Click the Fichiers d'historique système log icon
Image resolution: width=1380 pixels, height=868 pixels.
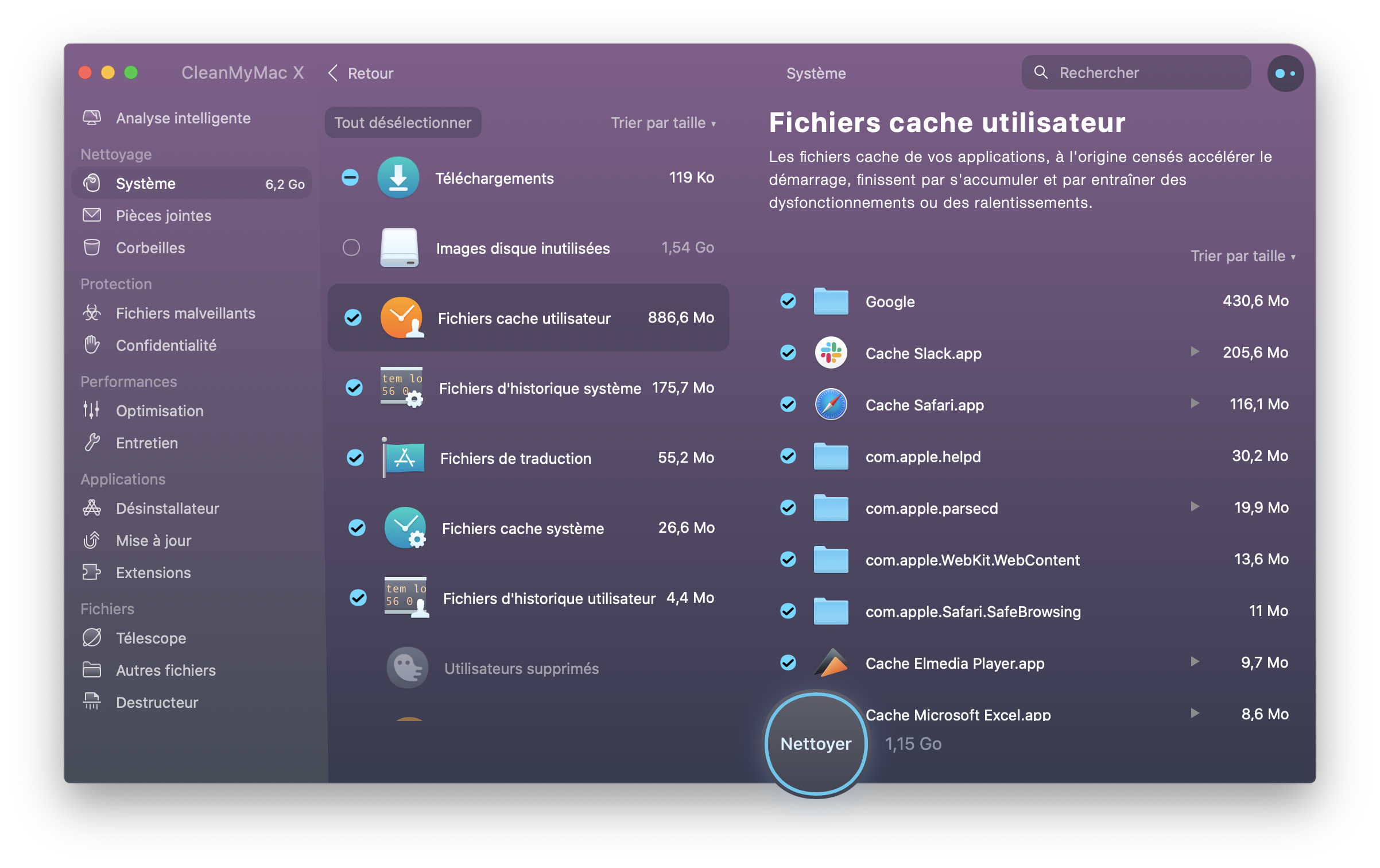coord(402,387)
